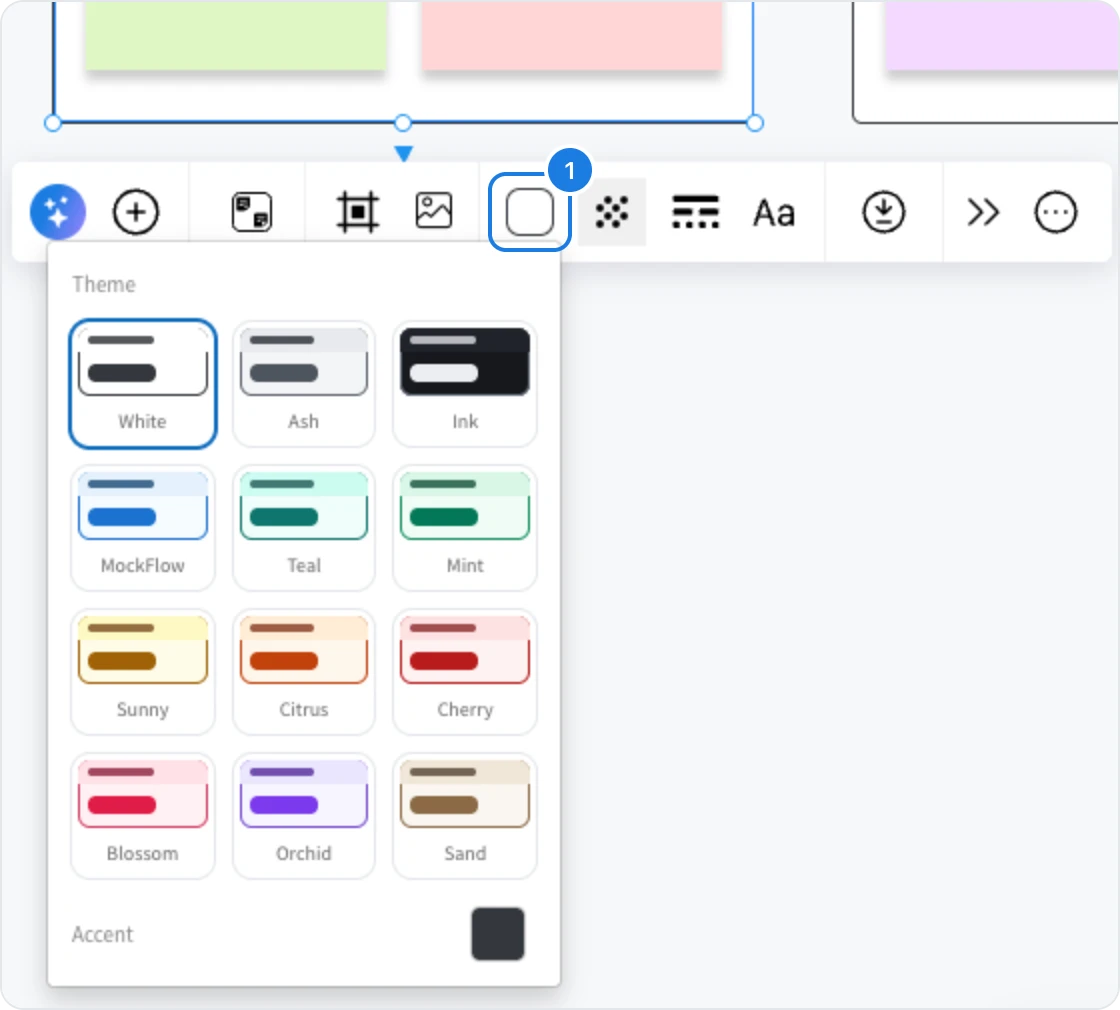Image resolution: width=1120 pixels, height=1010 pixels.
Task: Select the Sunny theme card
Action: coord(143,672)
